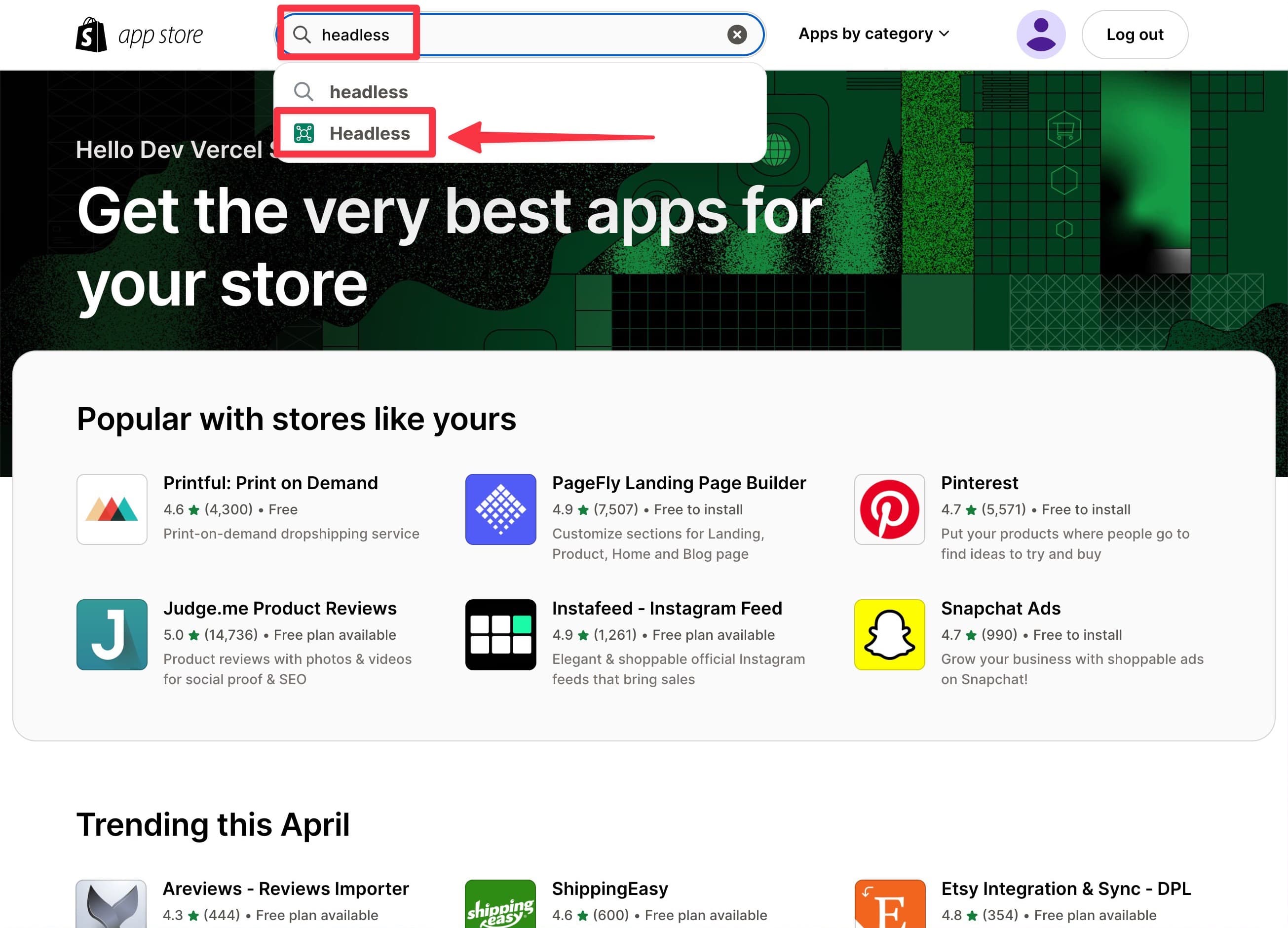This screenshot has width=1288, height=928.
Task: Open the Judge.me J app icon
Action: click(112, 634)
